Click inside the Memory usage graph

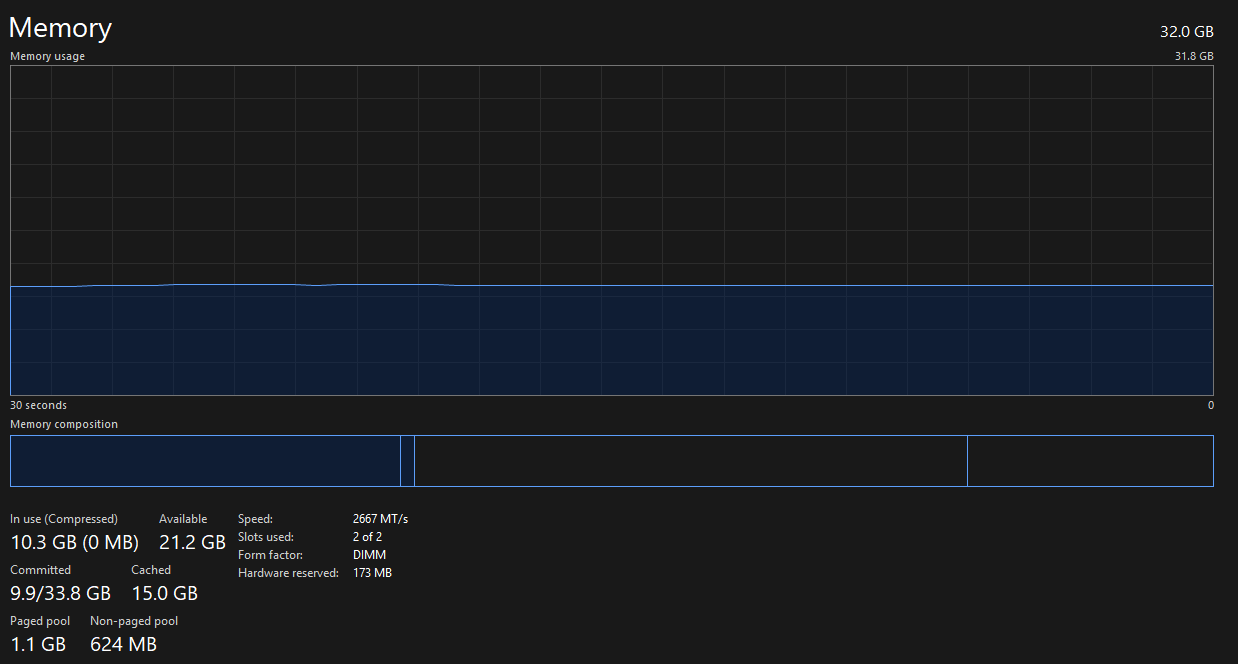pyautogui.click(x=612, y=230)
